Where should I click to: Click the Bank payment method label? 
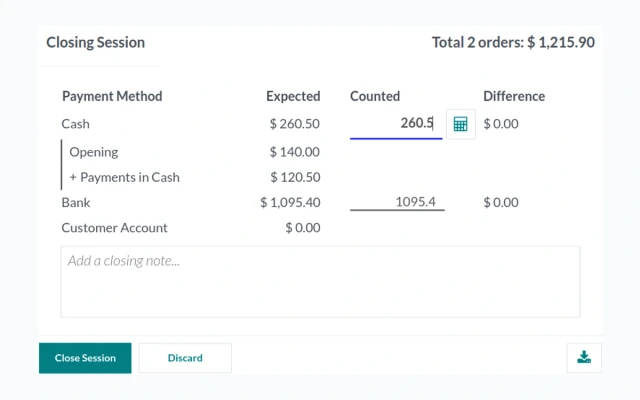coord(76,202)
